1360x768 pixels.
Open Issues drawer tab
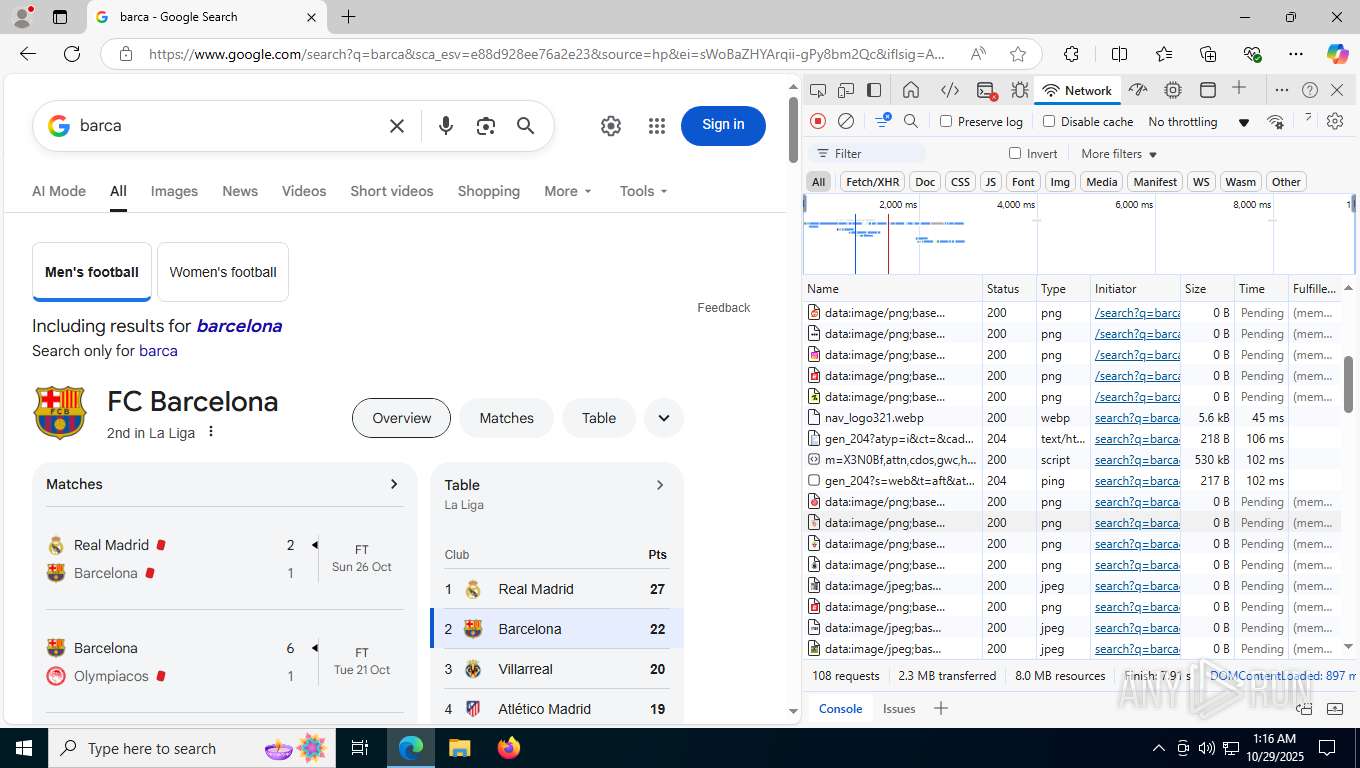click(899, 708)
